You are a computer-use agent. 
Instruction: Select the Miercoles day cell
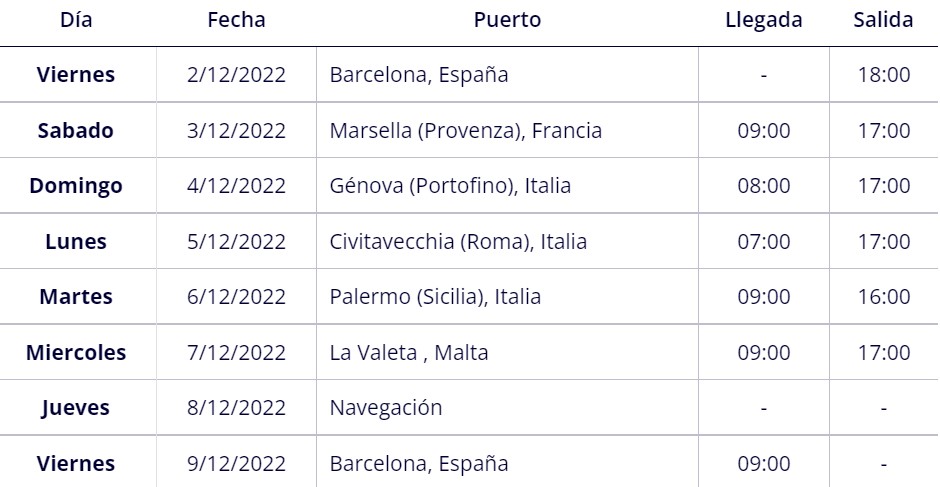coord(76,353)
